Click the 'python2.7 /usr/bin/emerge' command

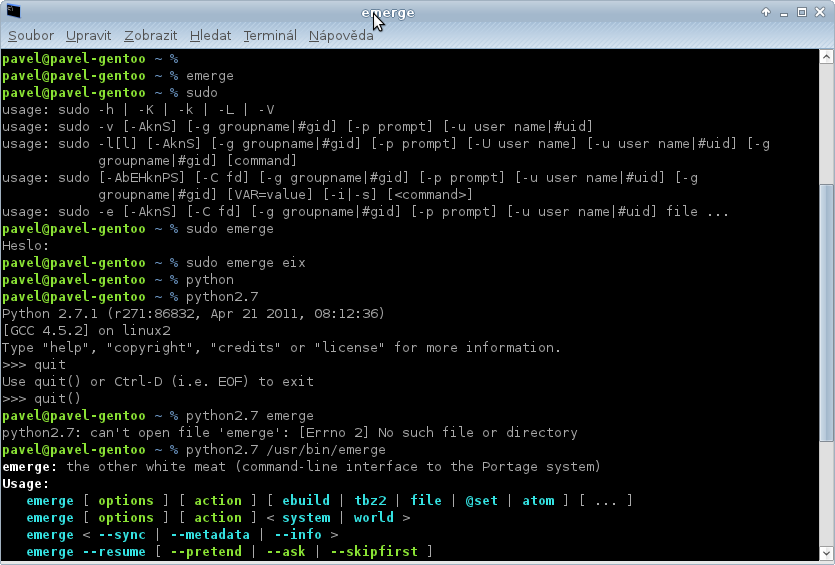285,449
